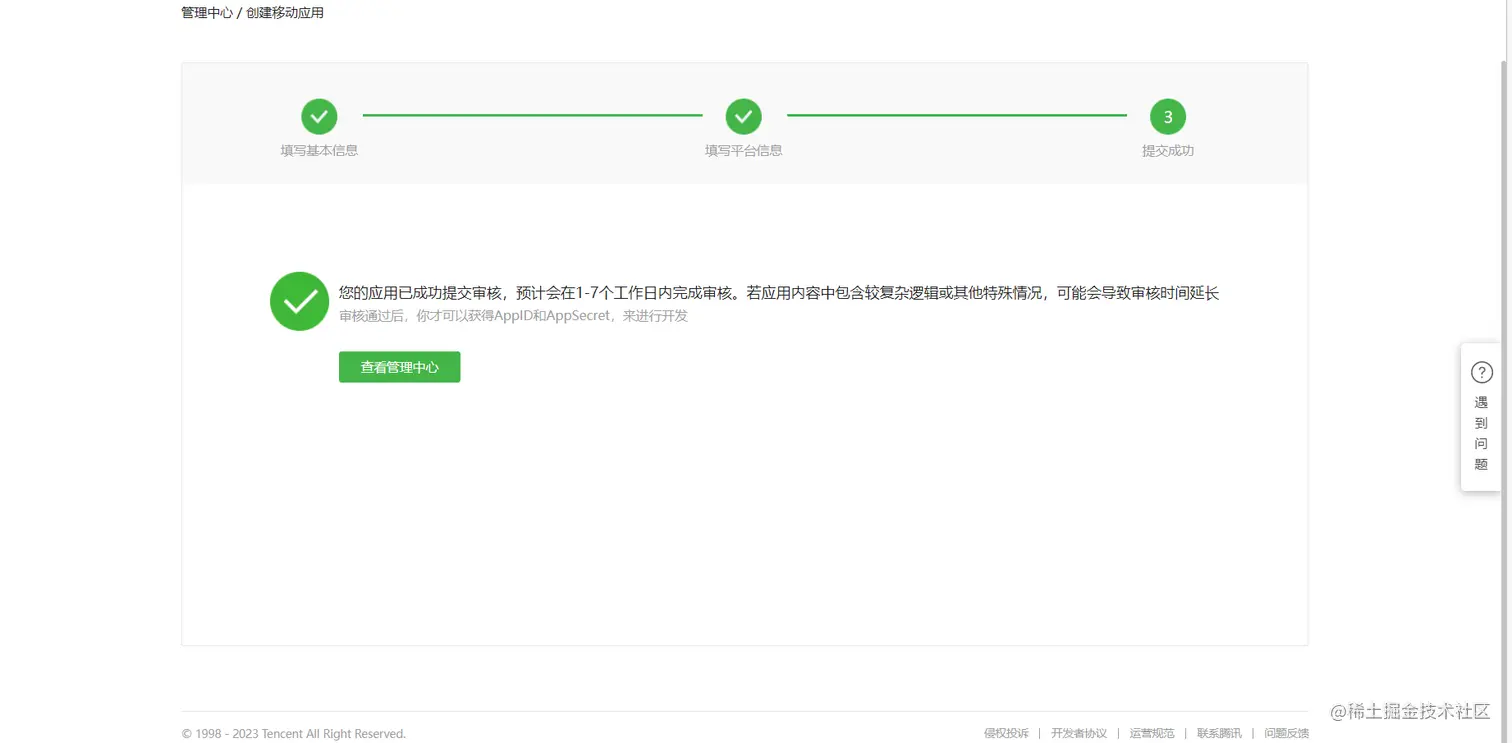
Task: Click the 创建移动应用 breadcrumb item
Action: [x=286, y=13]
